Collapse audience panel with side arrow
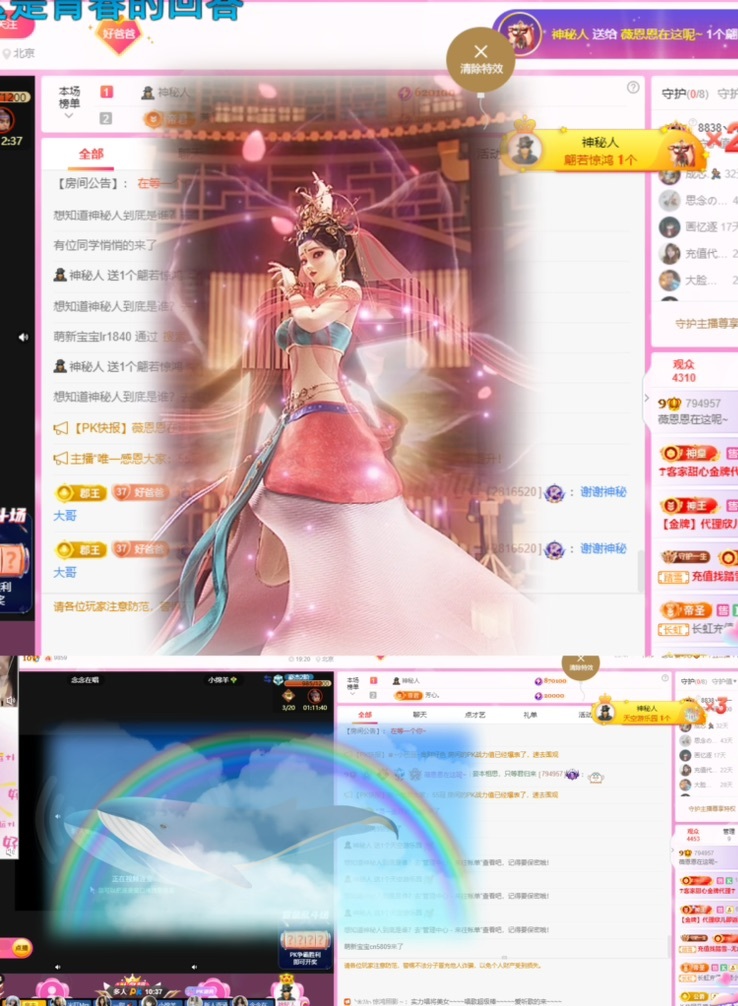This screenshot has width=738, height=1006. point(646,398)
